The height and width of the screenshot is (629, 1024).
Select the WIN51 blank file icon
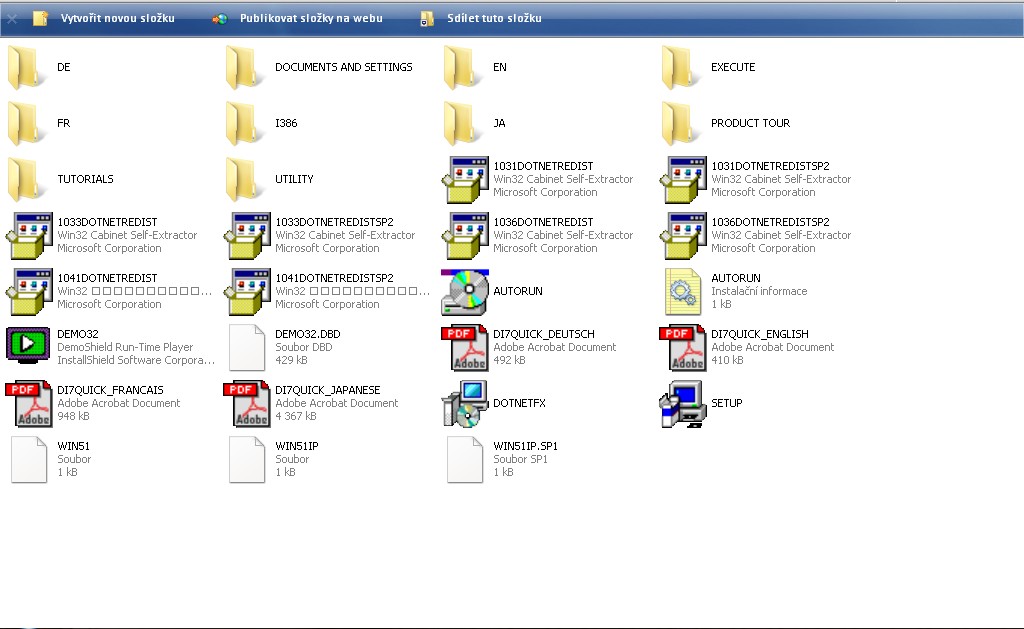pos(29,460)
